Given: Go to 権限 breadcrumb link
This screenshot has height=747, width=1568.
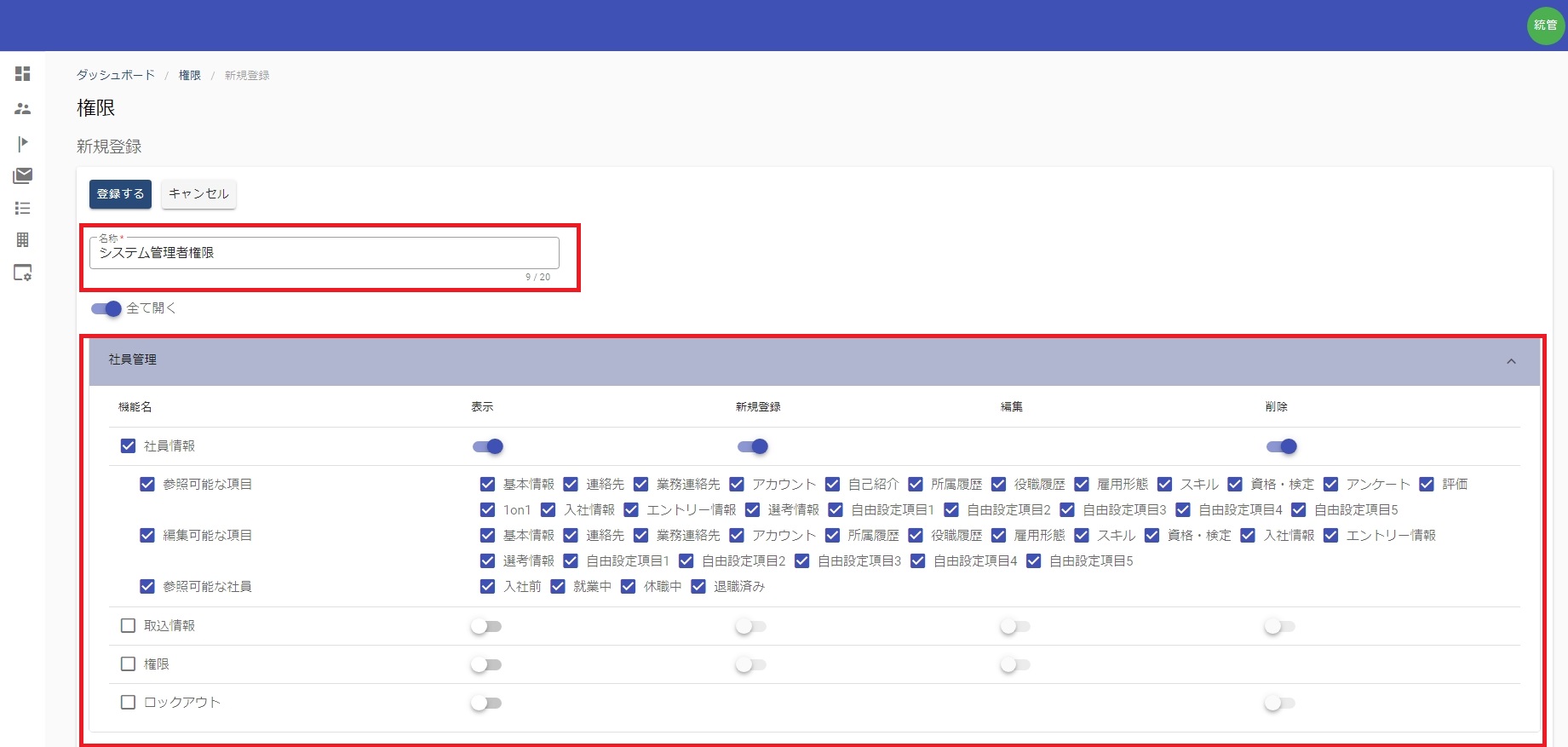Looking at the screenshot, I should pos(190,75).
